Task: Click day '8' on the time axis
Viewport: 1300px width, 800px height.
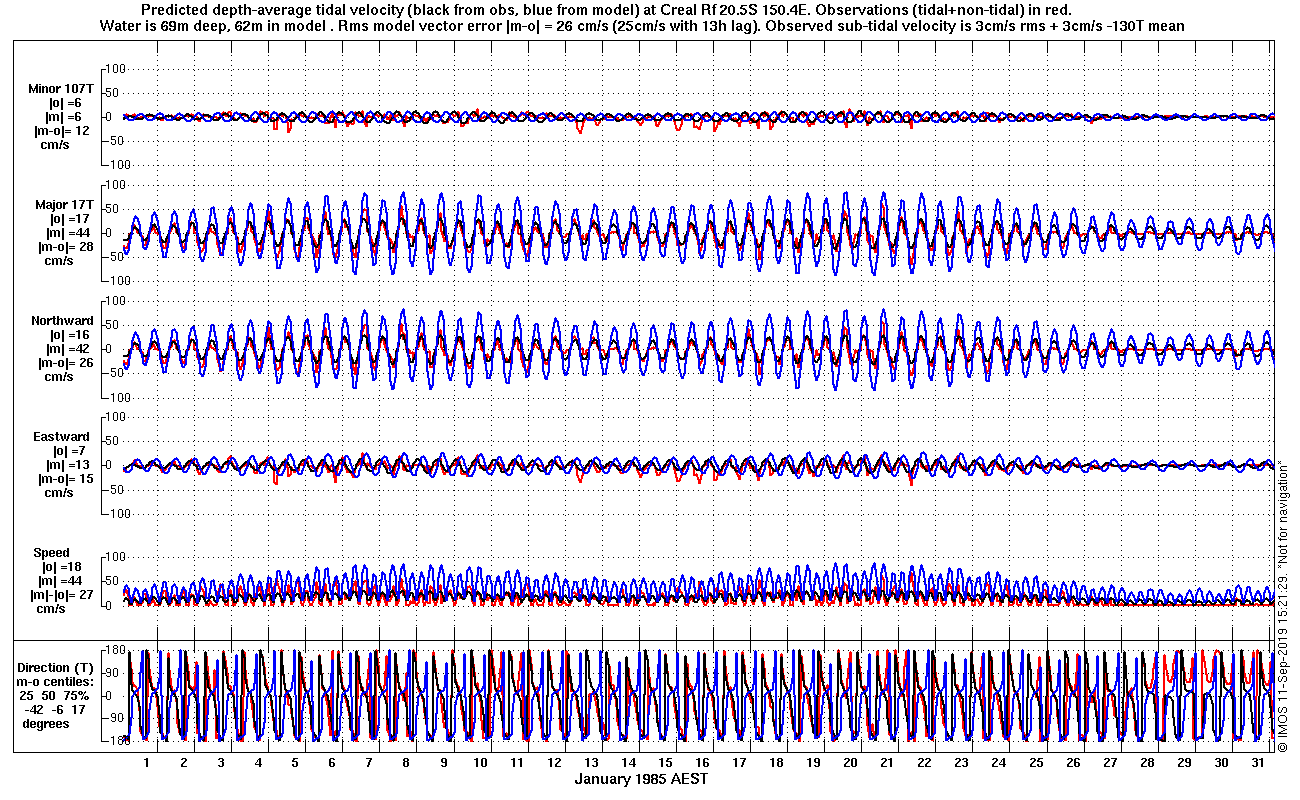Action: click(406, 762)
